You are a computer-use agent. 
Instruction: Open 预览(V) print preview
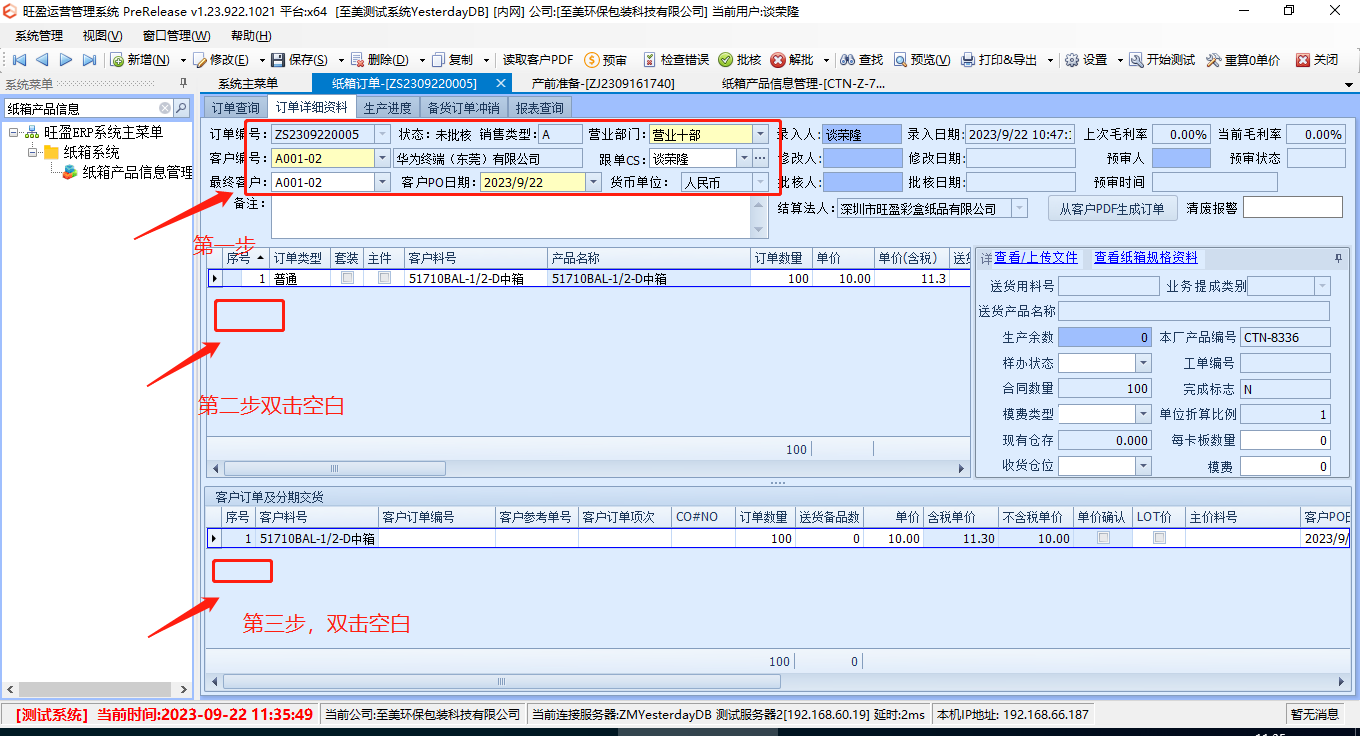pos(922,60)
